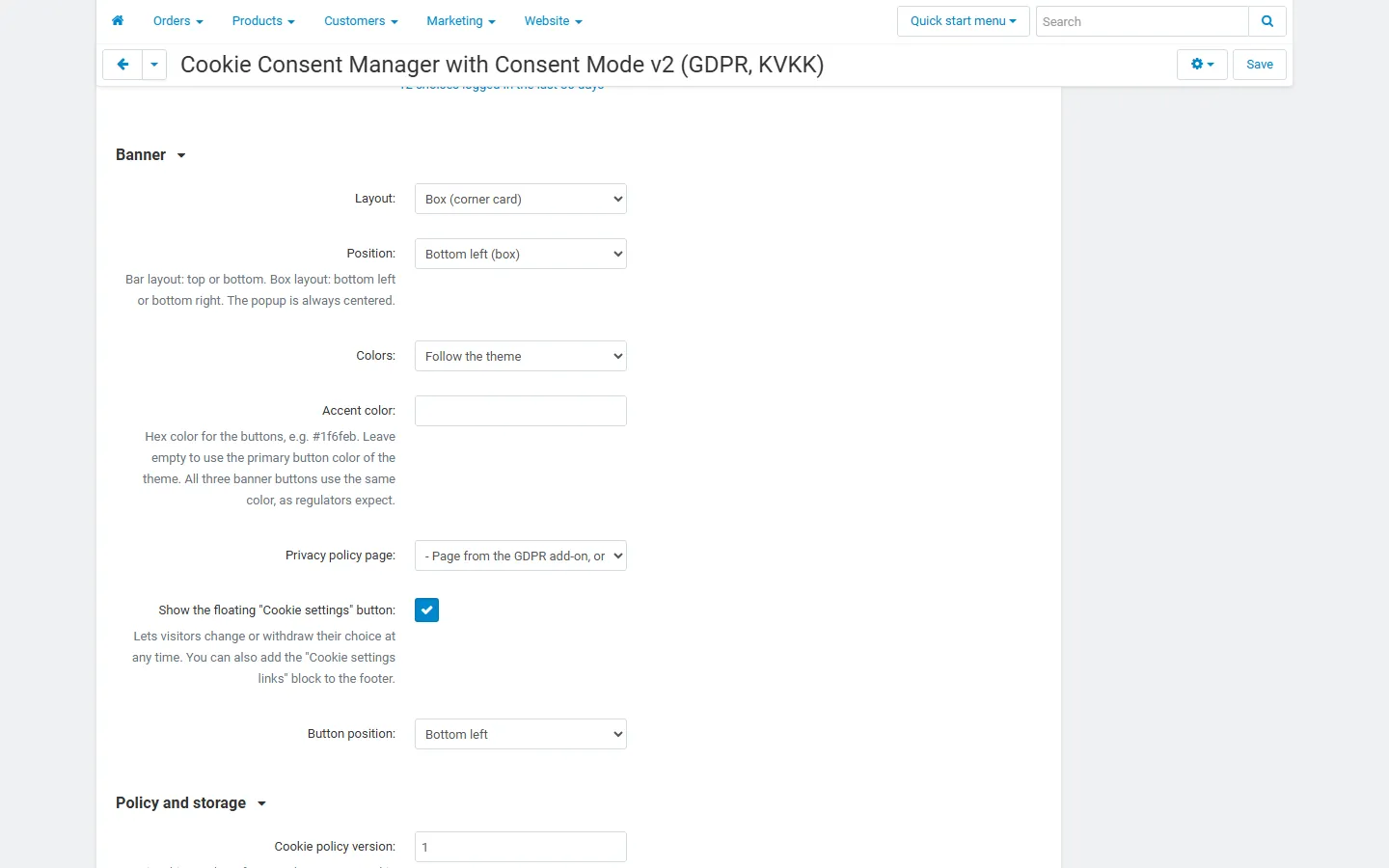The height and width of the screenshot is (868, 1389).
Task: Open the Privacy policy page dropdown
Action: tap(521, 556)
